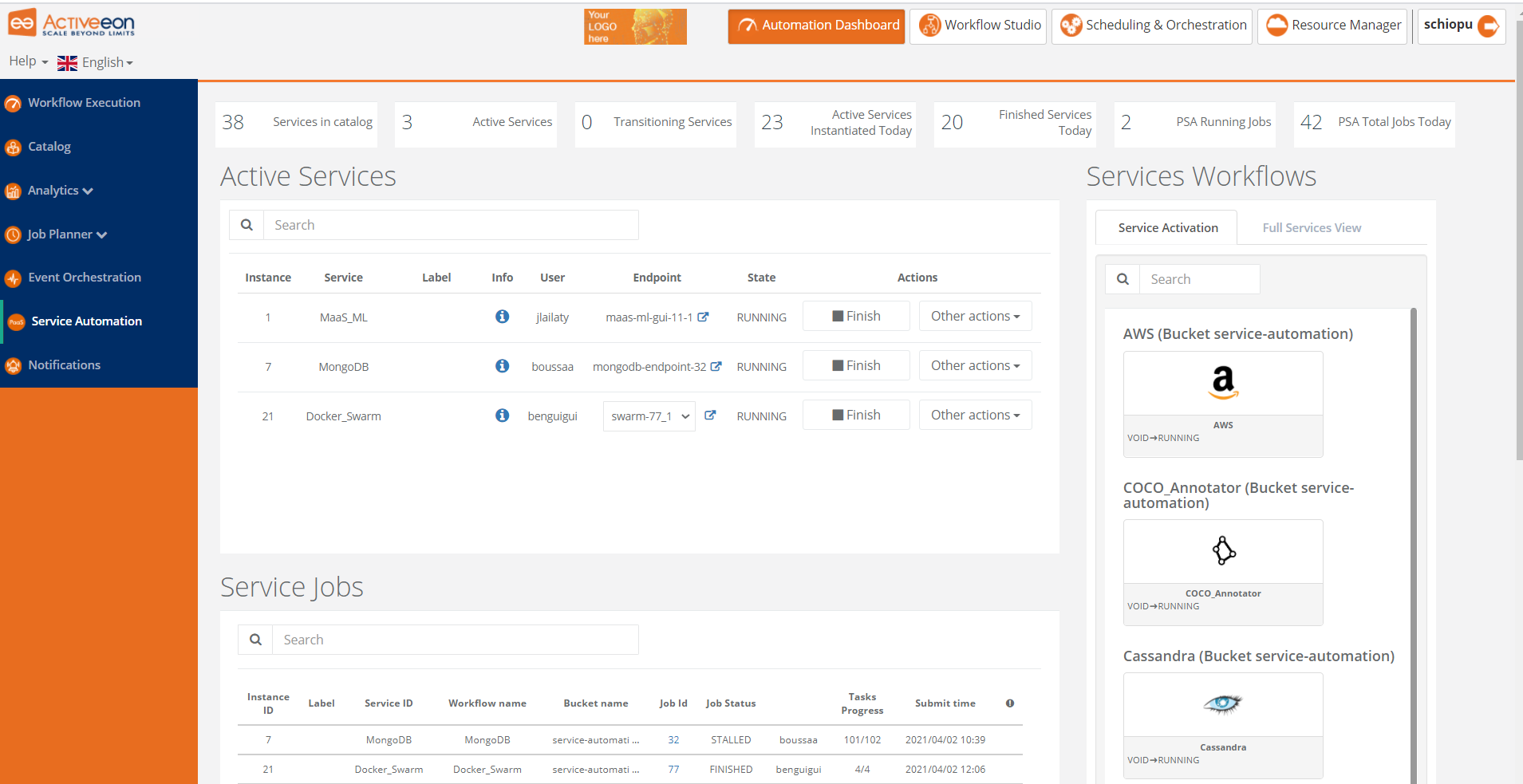Click the logout icon next to schiopu
1523x784 pixels.
[x=1489, y=26]
